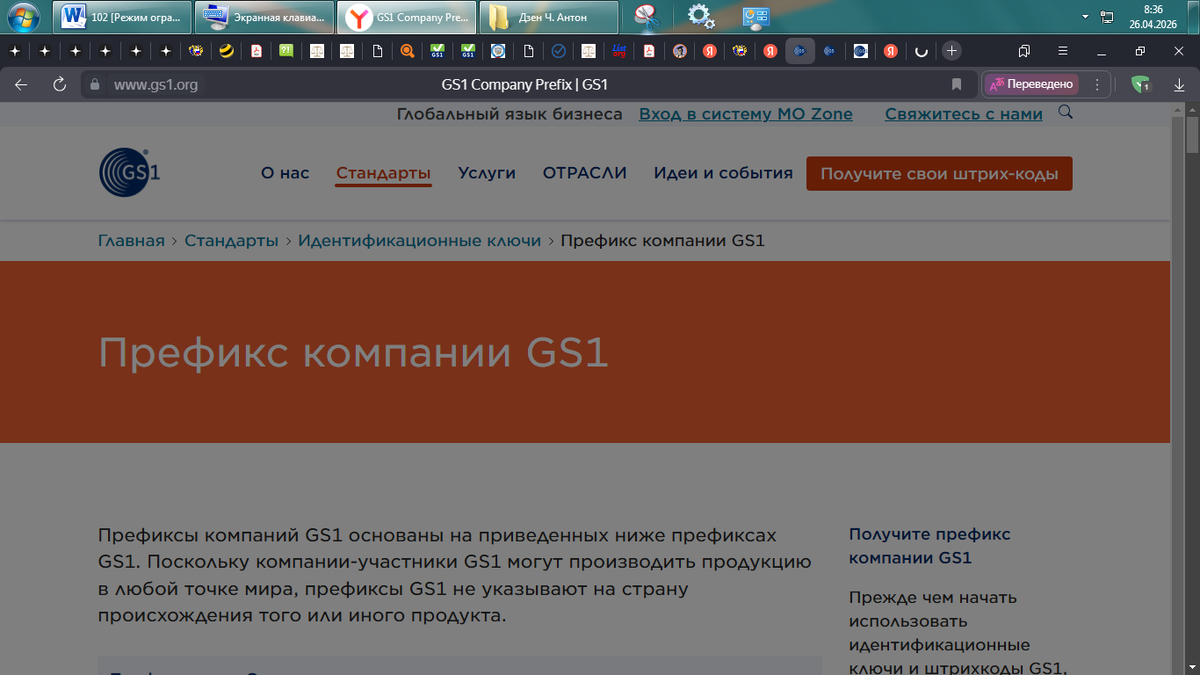Launch the Snipping Tool from taskbar

[647, 16]
